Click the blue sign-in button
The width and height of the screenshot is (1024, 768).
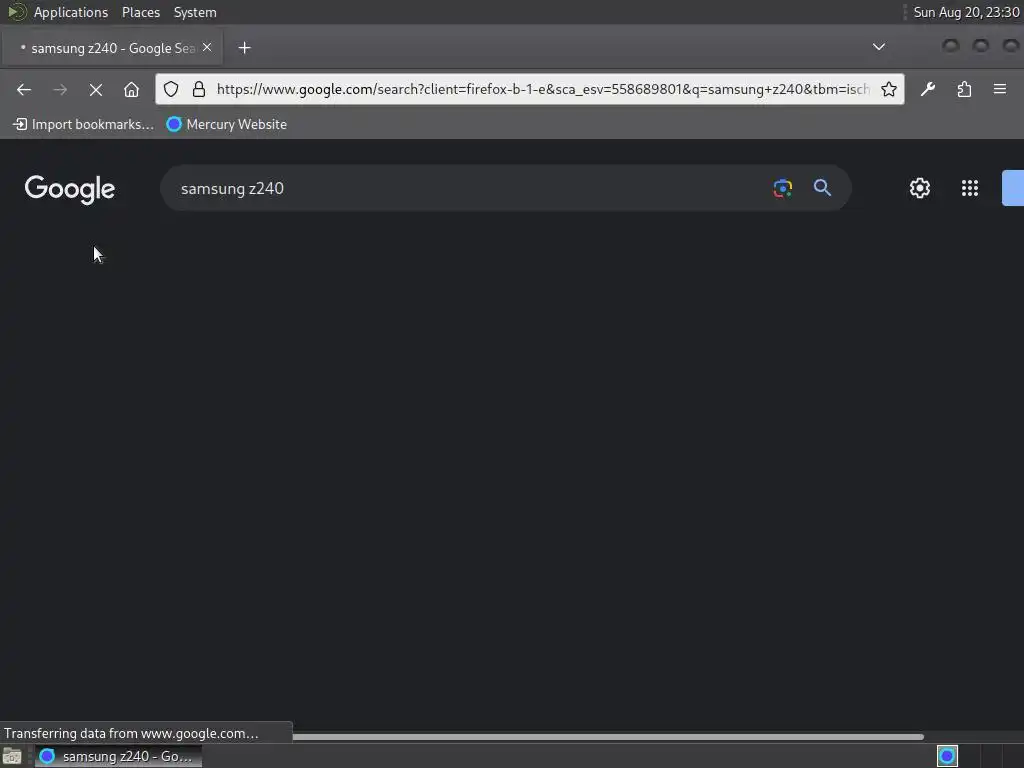point(1013,188)
